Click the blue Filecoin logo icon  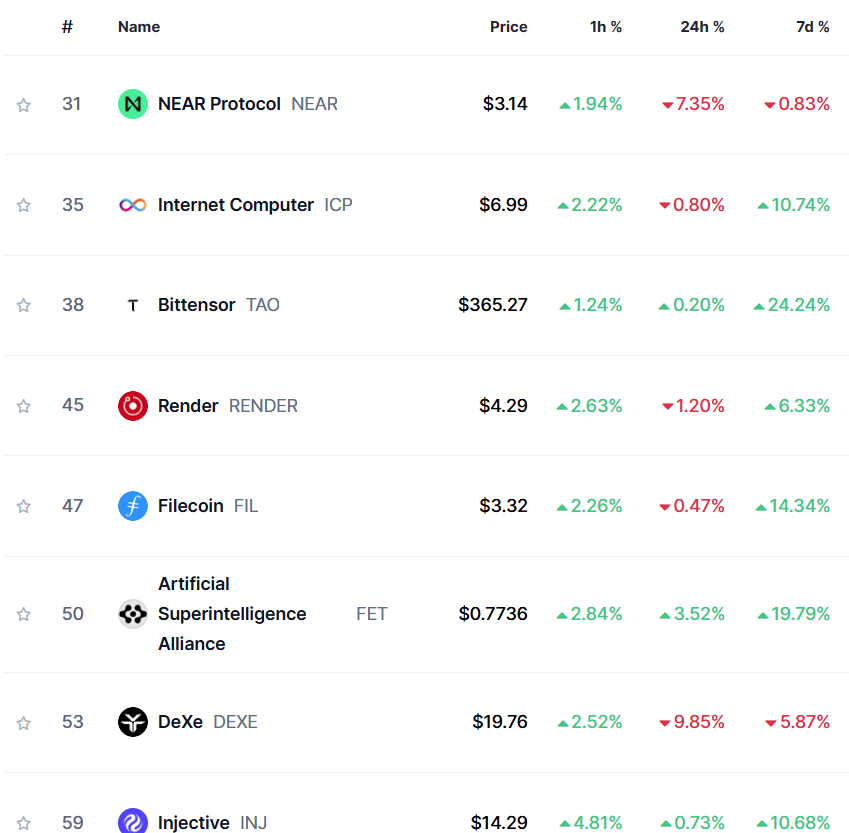coord(133,506)
